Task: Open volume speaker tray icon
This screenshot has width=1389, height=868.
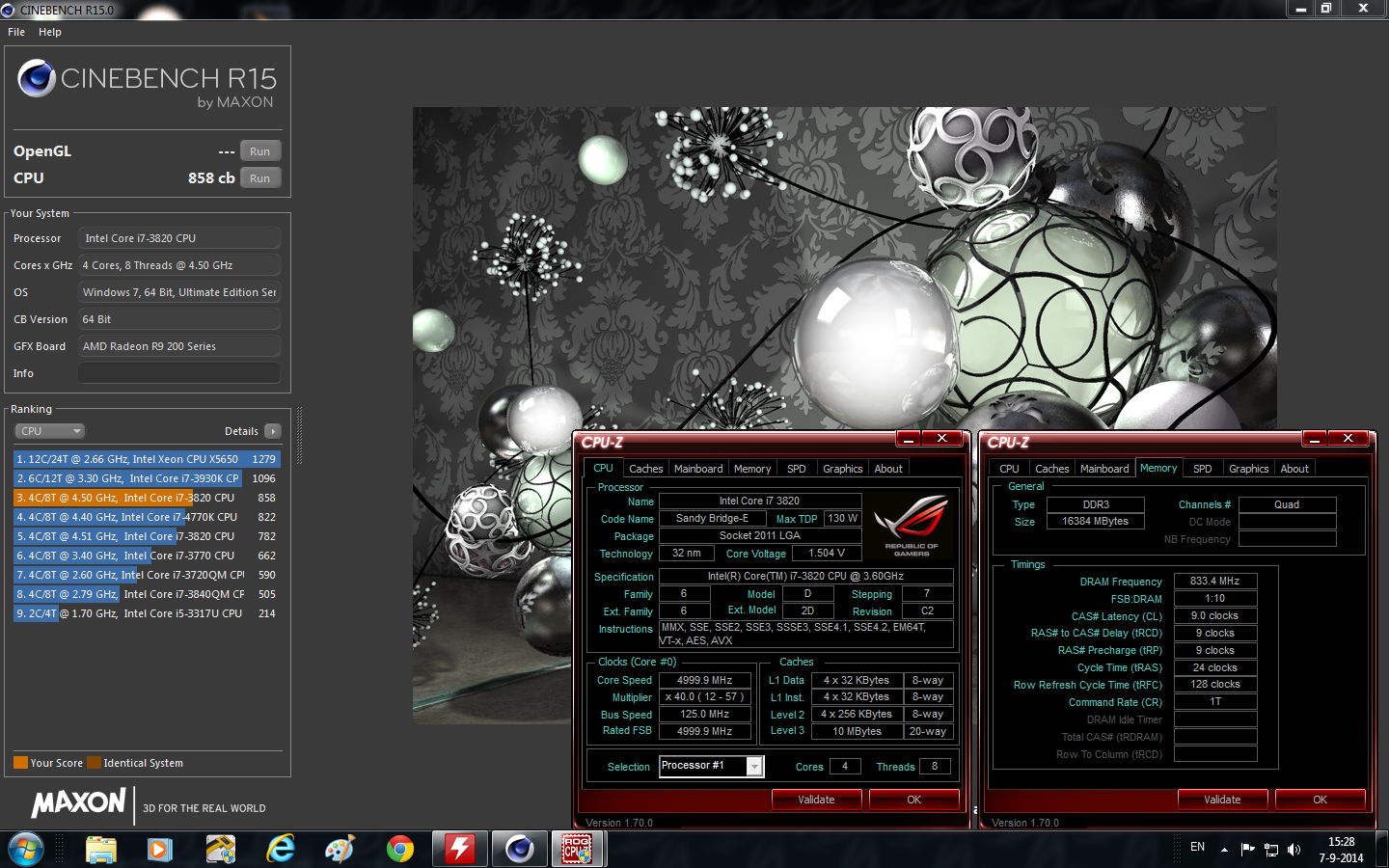Action: click(x=1294, y=850)
